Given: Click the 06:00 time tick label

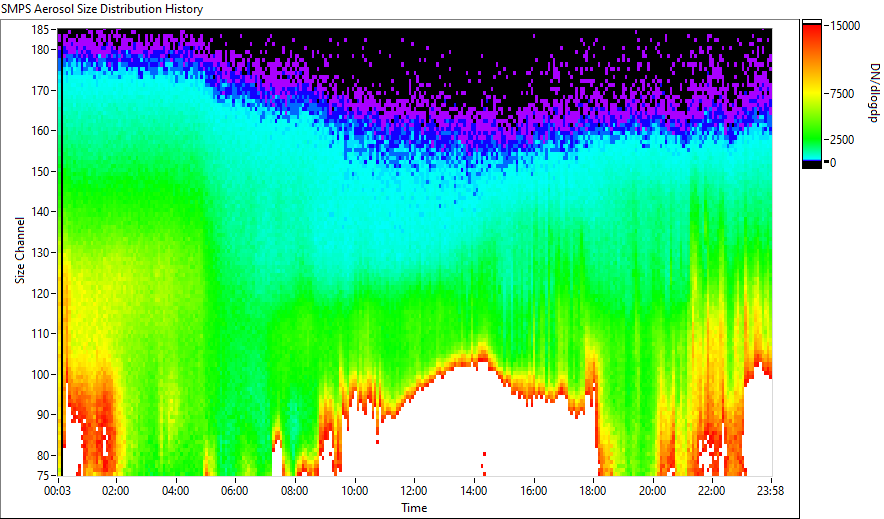Looking at the screenshot, I should click(x=235, y=491).
